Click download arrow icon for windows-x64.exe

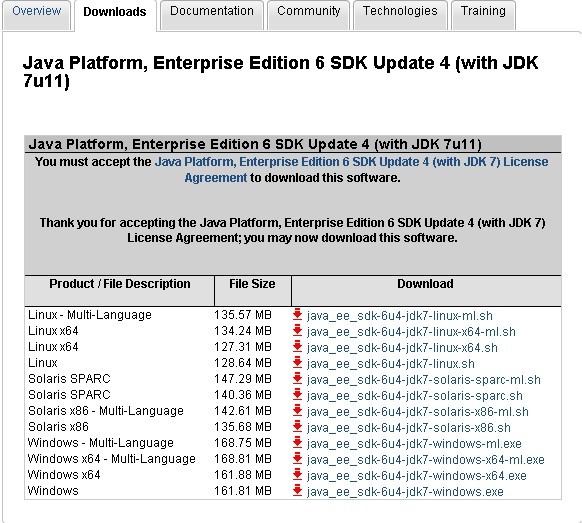pos(297,474)
